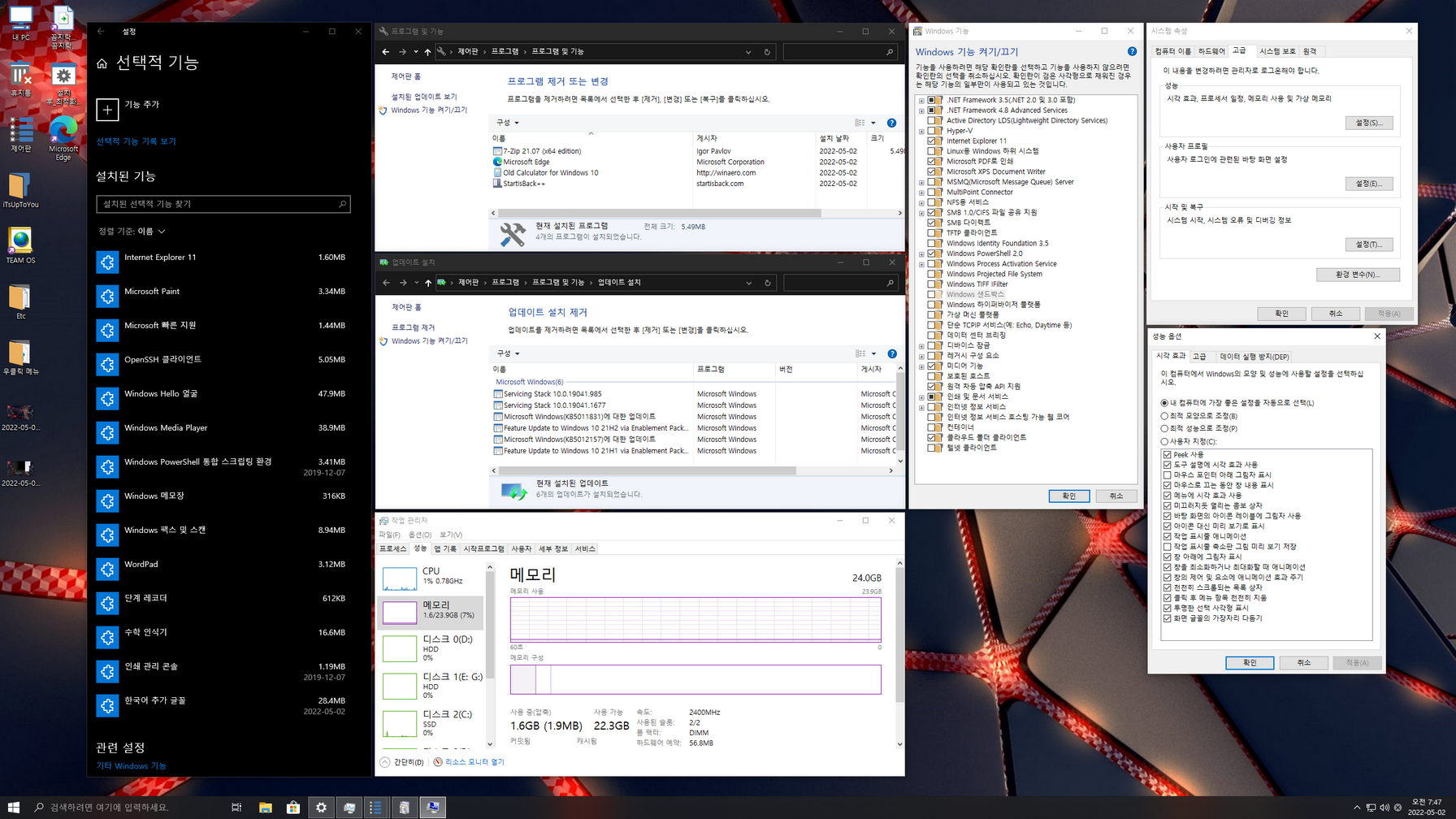Select the Windows Media Player feature icon
The image size is (1456, 819).
(107, 432)
